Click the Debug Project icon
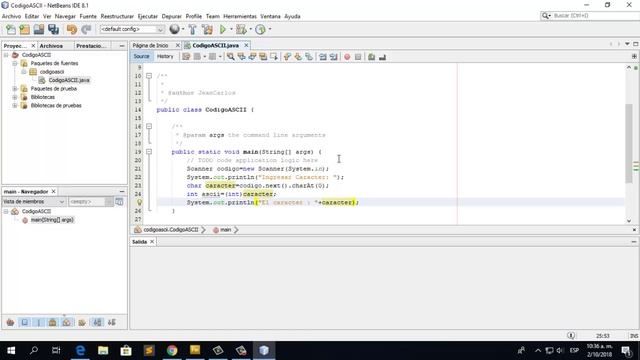 (241, 29)
